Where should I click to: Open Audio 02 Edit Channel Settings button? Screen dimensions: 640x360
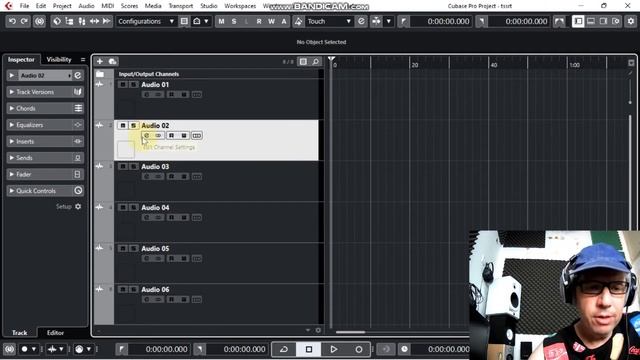(147, 136)
